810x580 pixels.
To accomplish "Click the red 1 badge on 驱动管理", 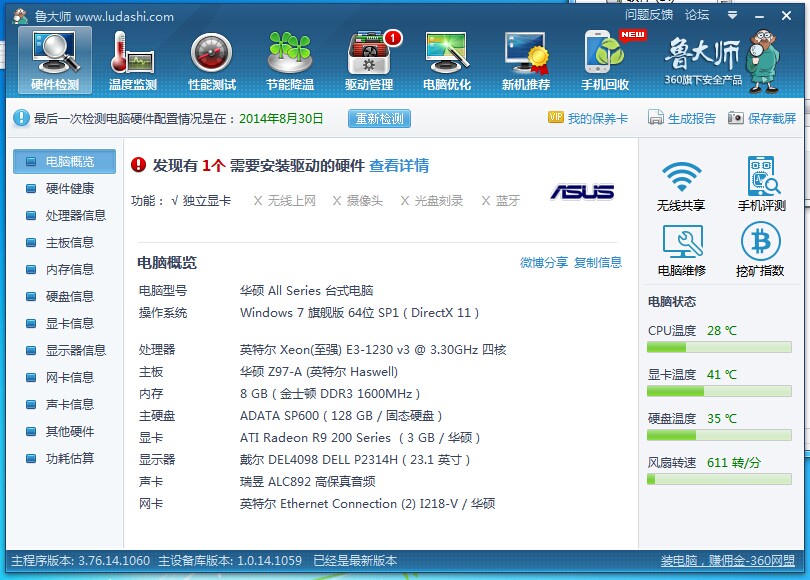I will (x=393, y=37).
